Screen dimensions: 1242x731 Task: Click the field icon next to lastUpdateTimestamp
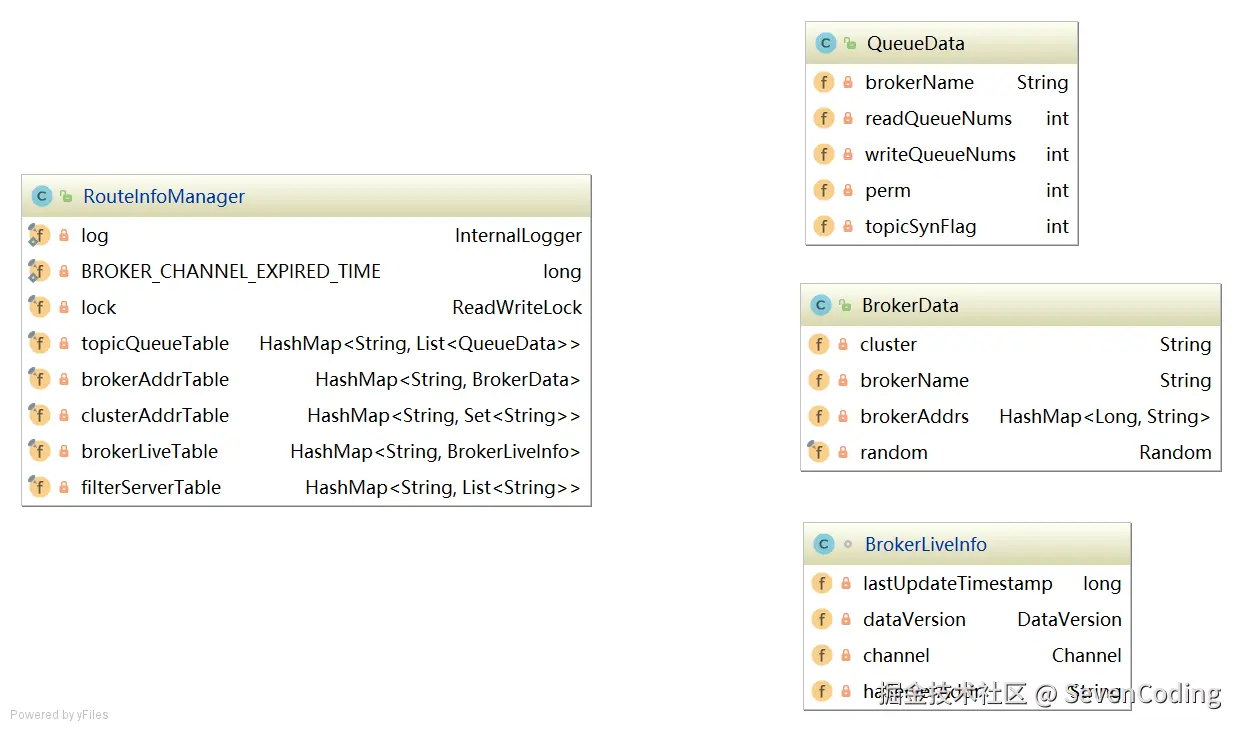coord(822,583)
